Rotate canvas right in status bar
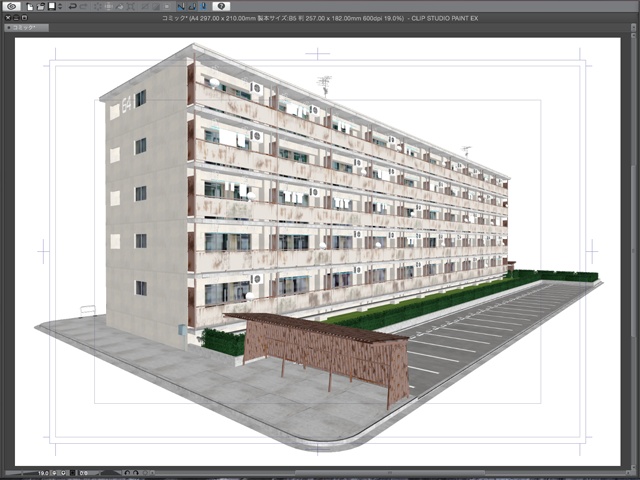Image resolution: width=640 pixels, height=480 pixels. 136,473
